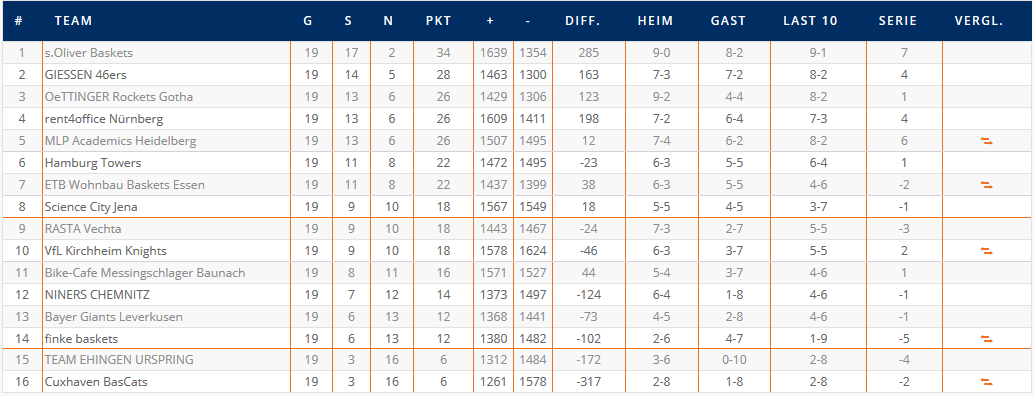Sort by LAST 10 column header
1034x396 pixels.
[810, 20]
